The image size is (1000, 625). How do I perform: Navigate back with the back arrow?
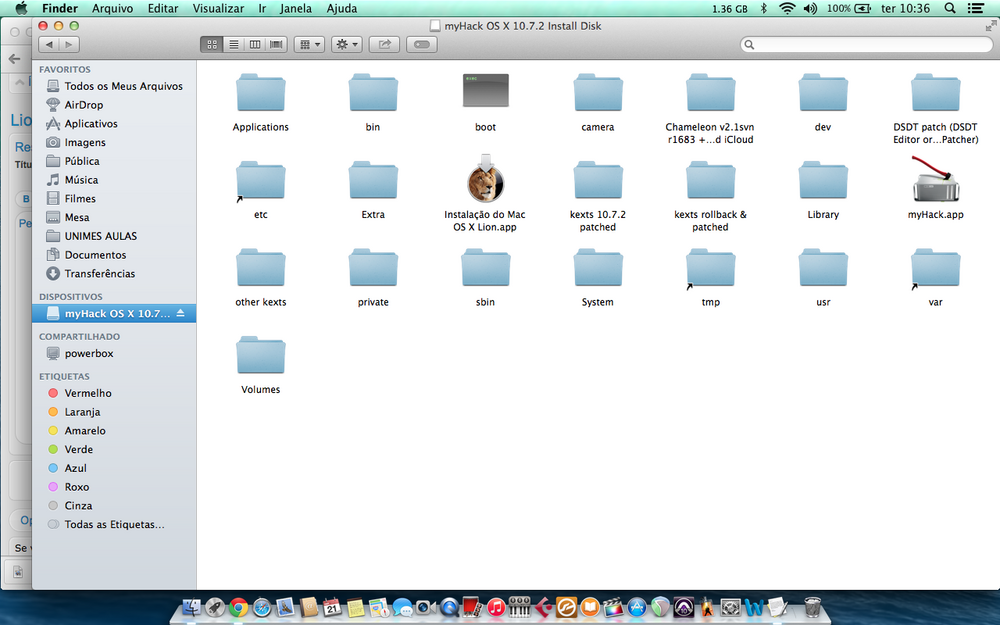click(x=48, y=44)
